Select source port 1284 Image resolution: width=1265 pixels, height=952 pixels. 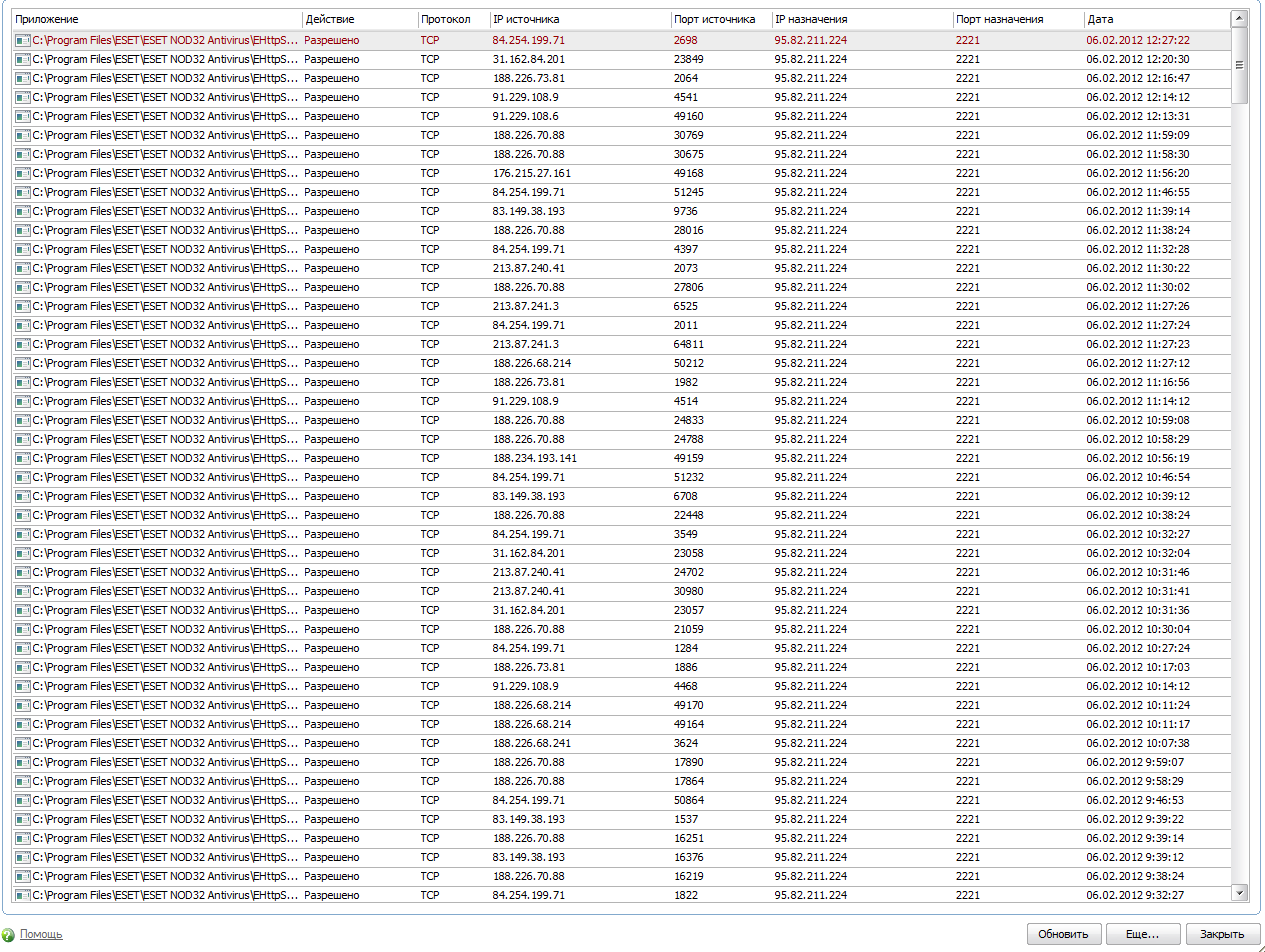click(x=686, y=649)
